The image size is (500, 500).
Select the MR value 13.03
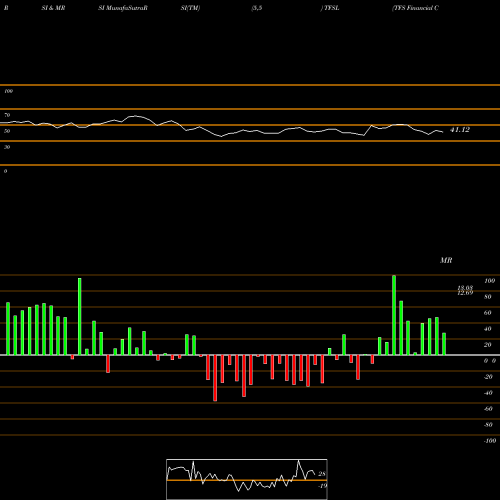pos(465,288)
